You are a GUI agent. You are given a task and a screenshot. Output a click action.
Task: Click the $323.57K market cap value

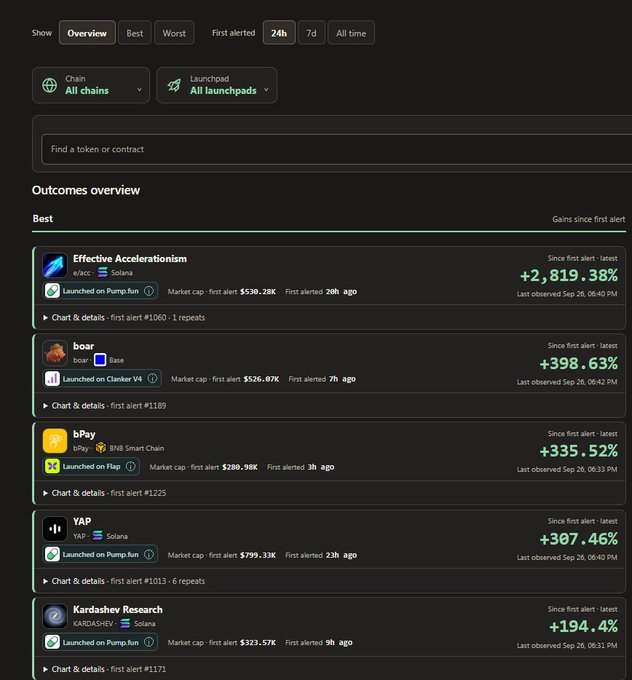click(x=258, y=643)
